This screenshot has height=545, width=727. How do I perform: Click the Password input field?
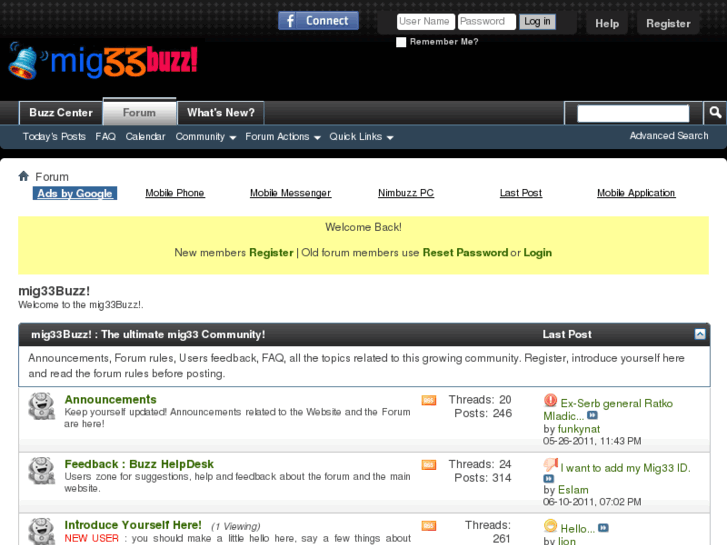pos(487,21)
